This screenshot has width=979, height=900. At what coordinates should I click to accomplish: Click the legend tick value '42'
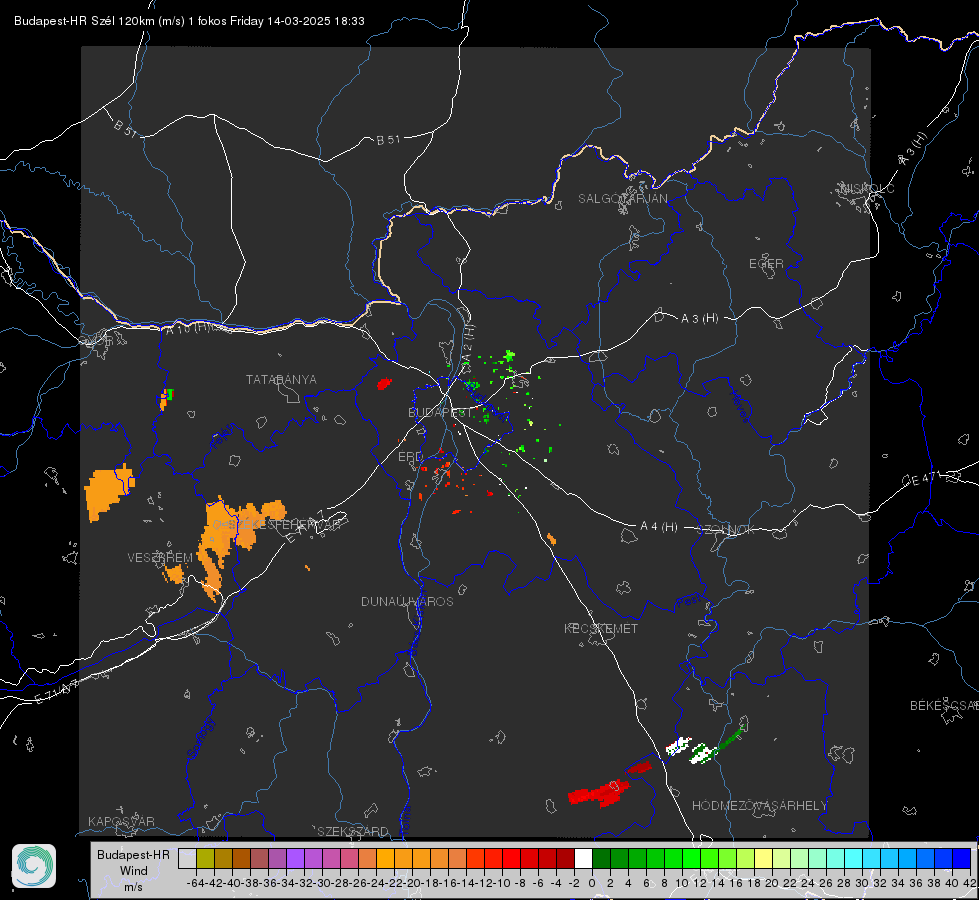coord(970,883)
